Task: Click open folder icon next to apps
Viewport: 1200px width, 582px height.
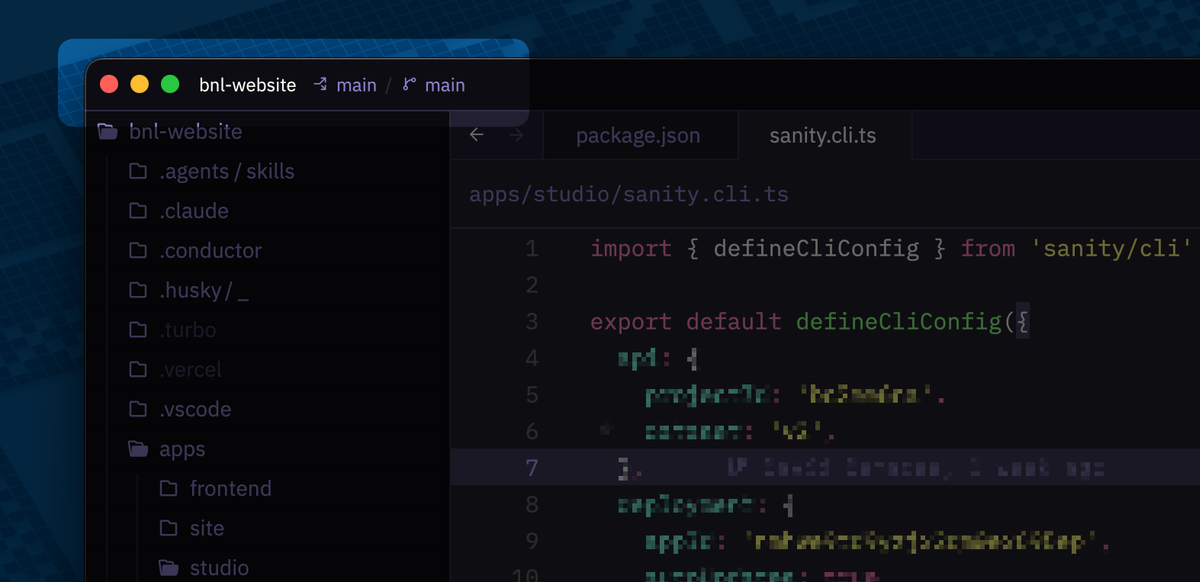Action: 138,450
